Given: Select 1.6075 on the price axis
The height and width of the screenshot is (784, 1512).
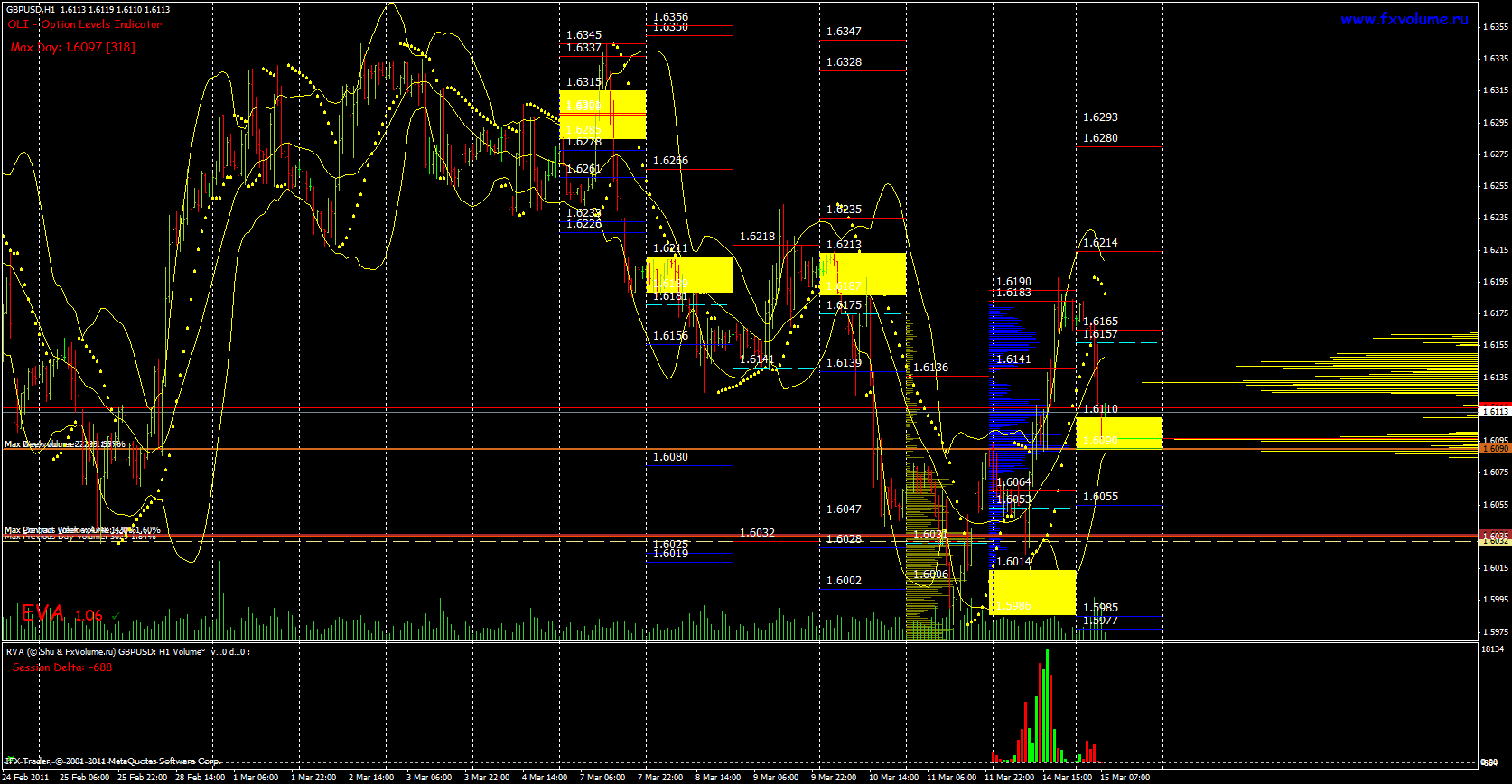Looking at the screenshot, I should click(1496, 472).
